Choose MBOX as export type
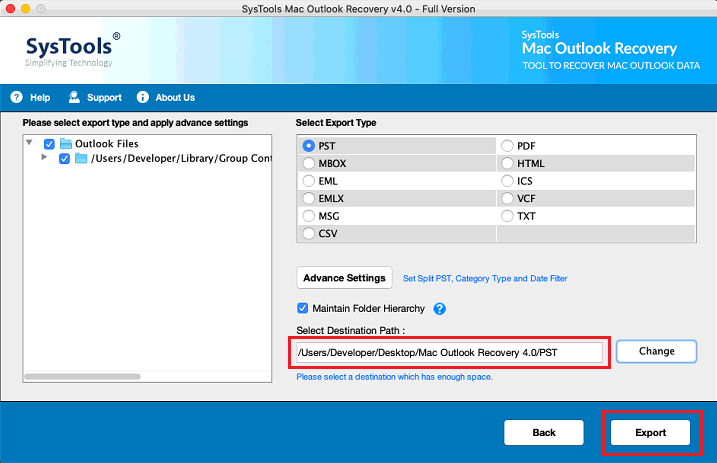This screenshot has height=463, width=717. [x=308, y=163]
